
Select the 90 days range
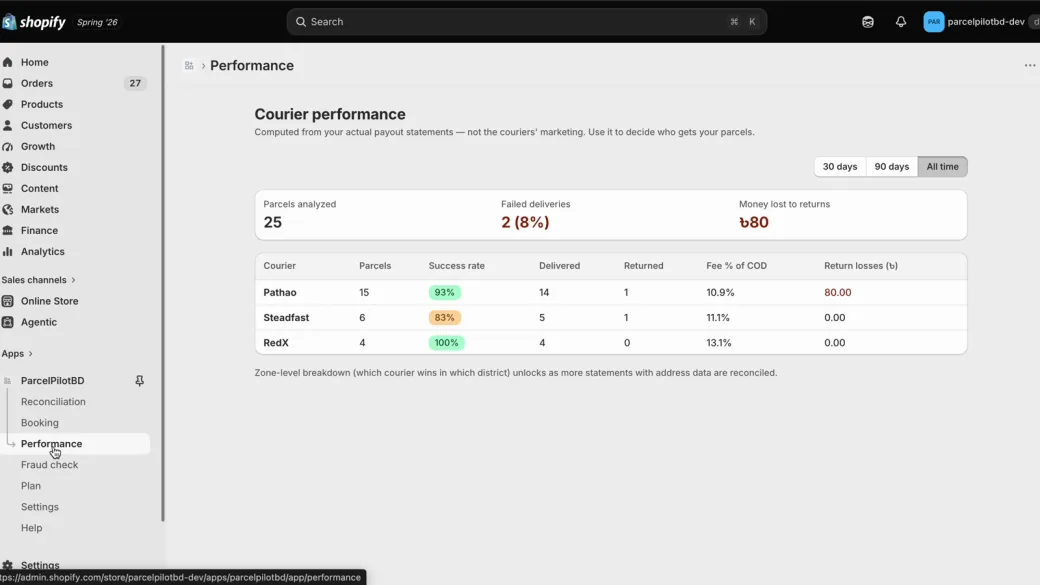(891, 166)
